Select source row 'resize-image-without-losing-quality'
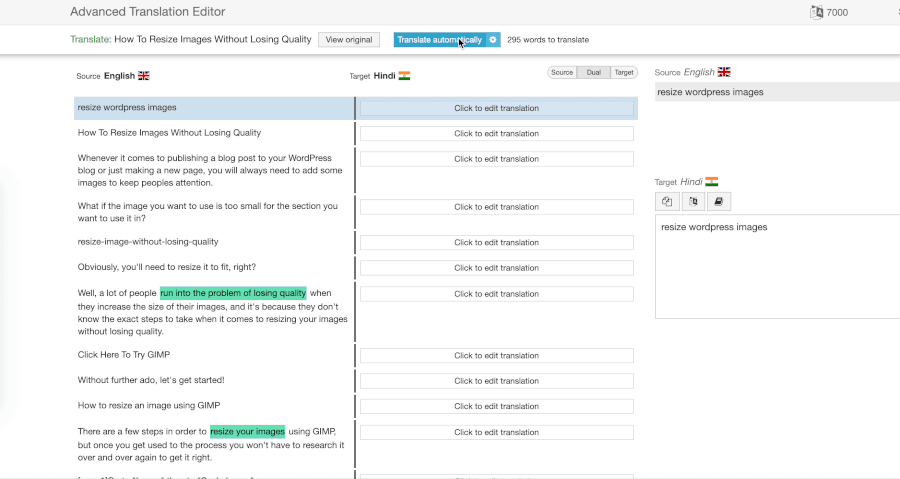This screenshot has height=479, width=900. coord(148,242)
